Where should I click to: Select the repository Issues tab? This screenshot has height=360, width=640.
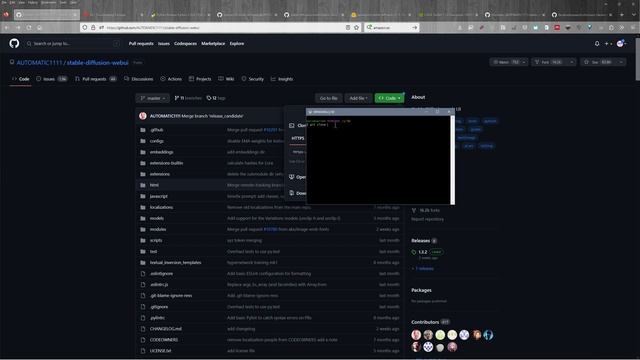tap(51, 79)
